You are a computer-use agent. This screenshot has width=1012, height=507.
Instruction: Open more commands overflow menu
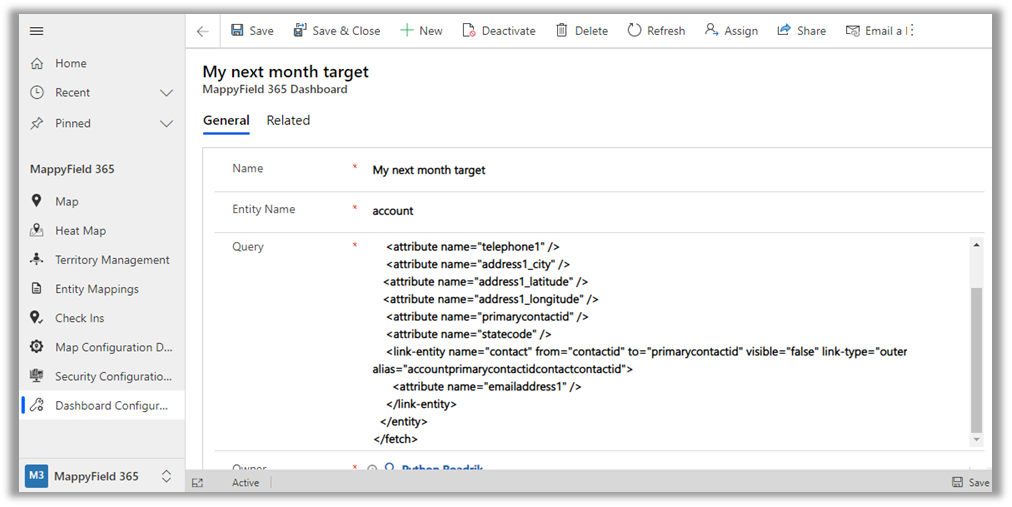click(x=911, y=31)
